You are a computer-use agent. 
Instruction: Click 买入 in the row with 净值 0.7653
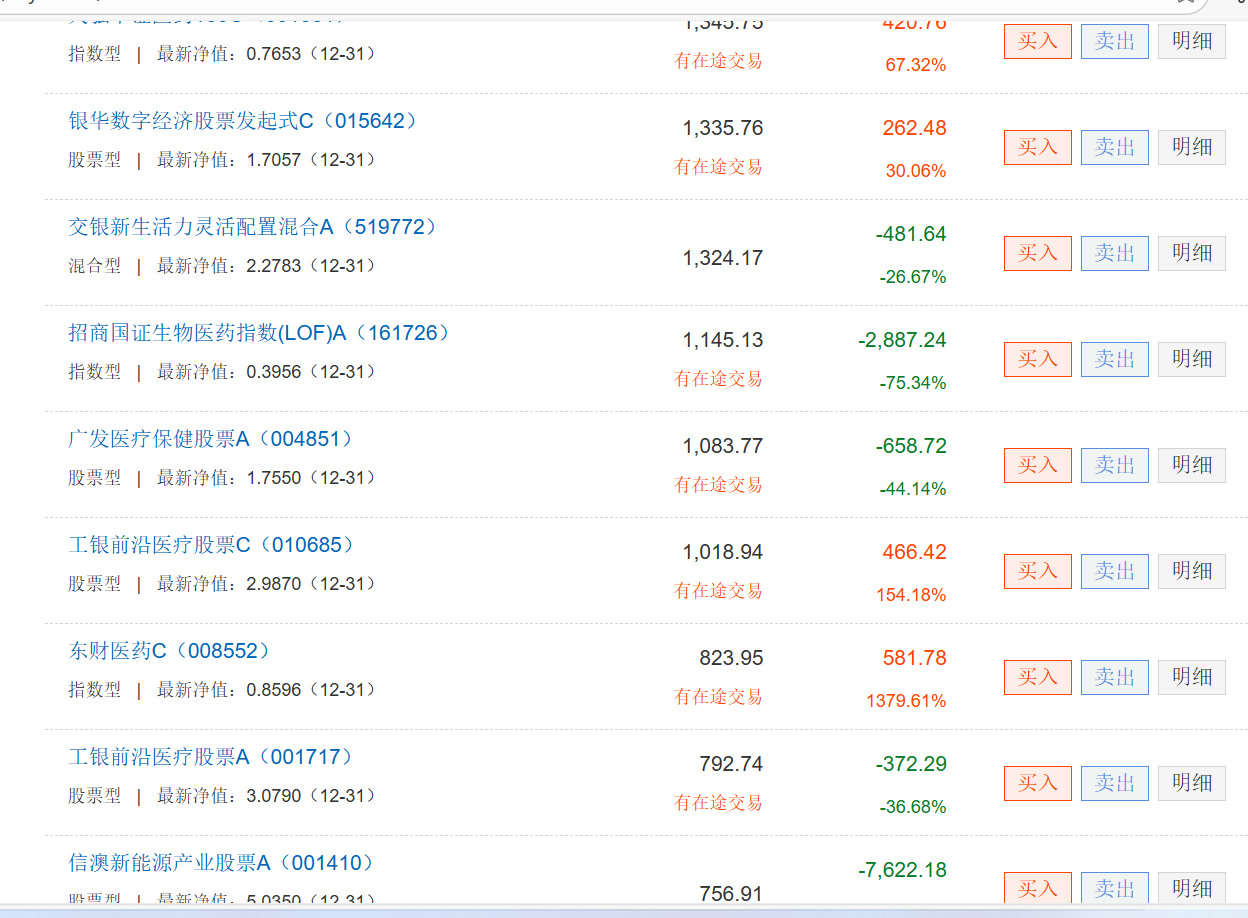[x=1038, y=41]
